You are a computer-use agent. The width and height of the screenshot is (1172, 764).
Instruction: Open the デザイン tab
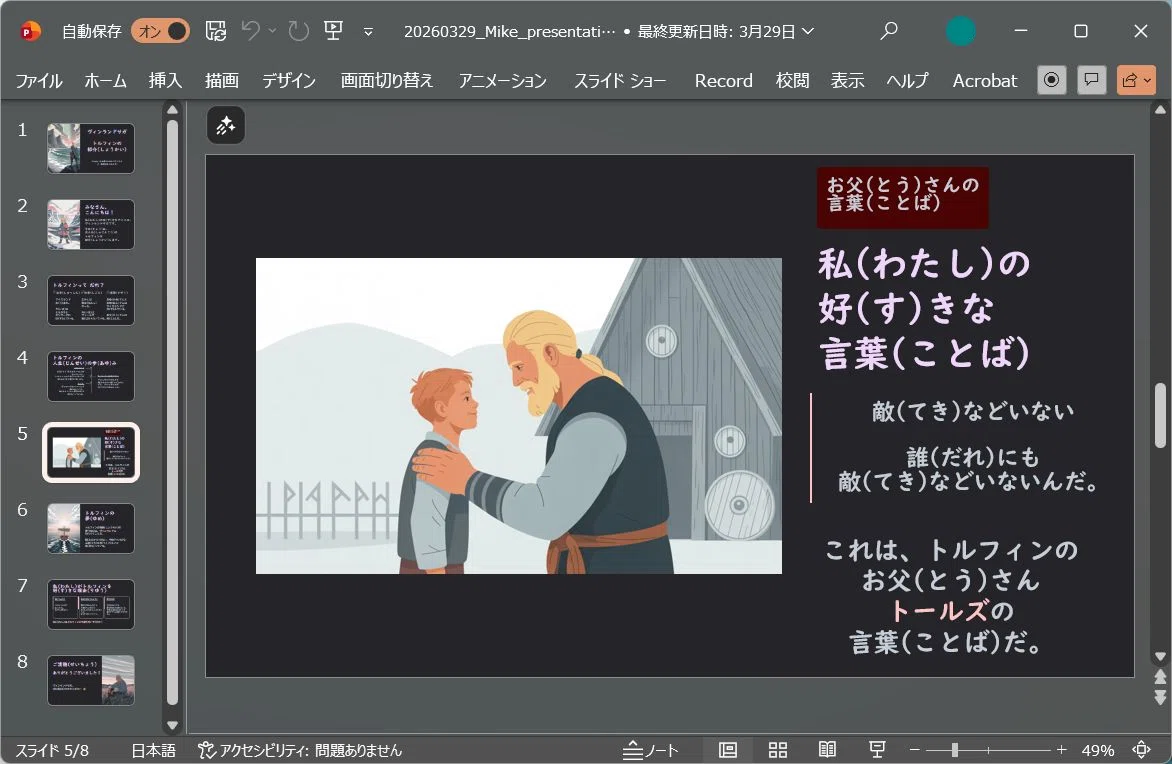pyautogui.click(x=289, y=81)
